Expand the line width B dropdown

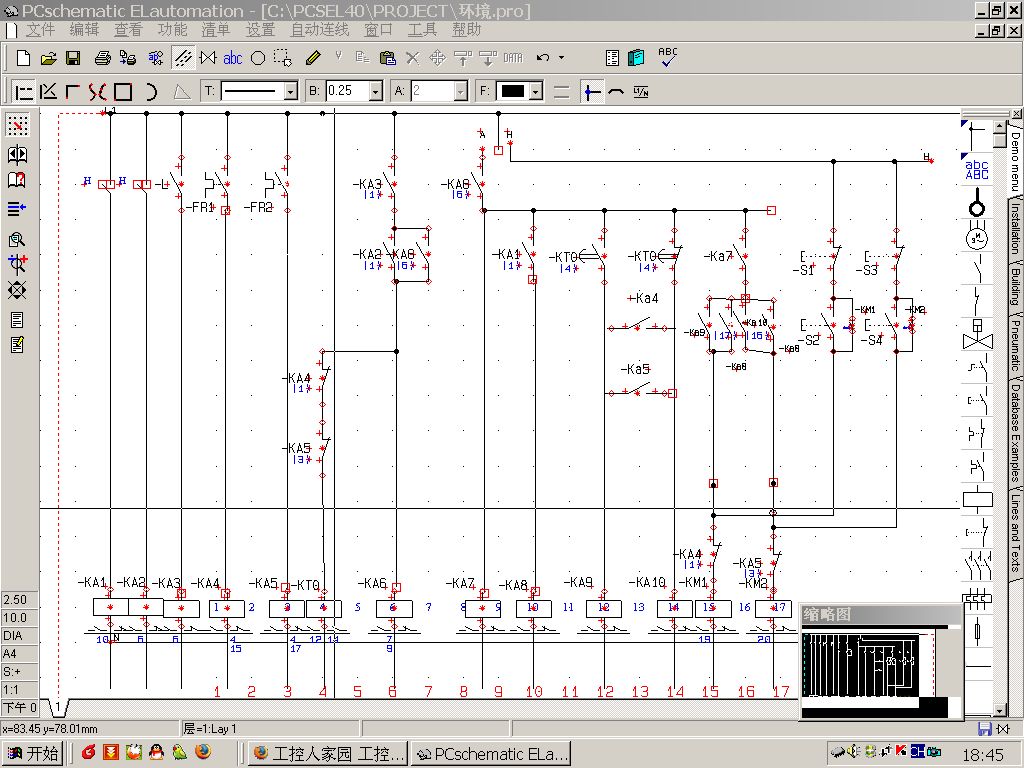(376, 92)
